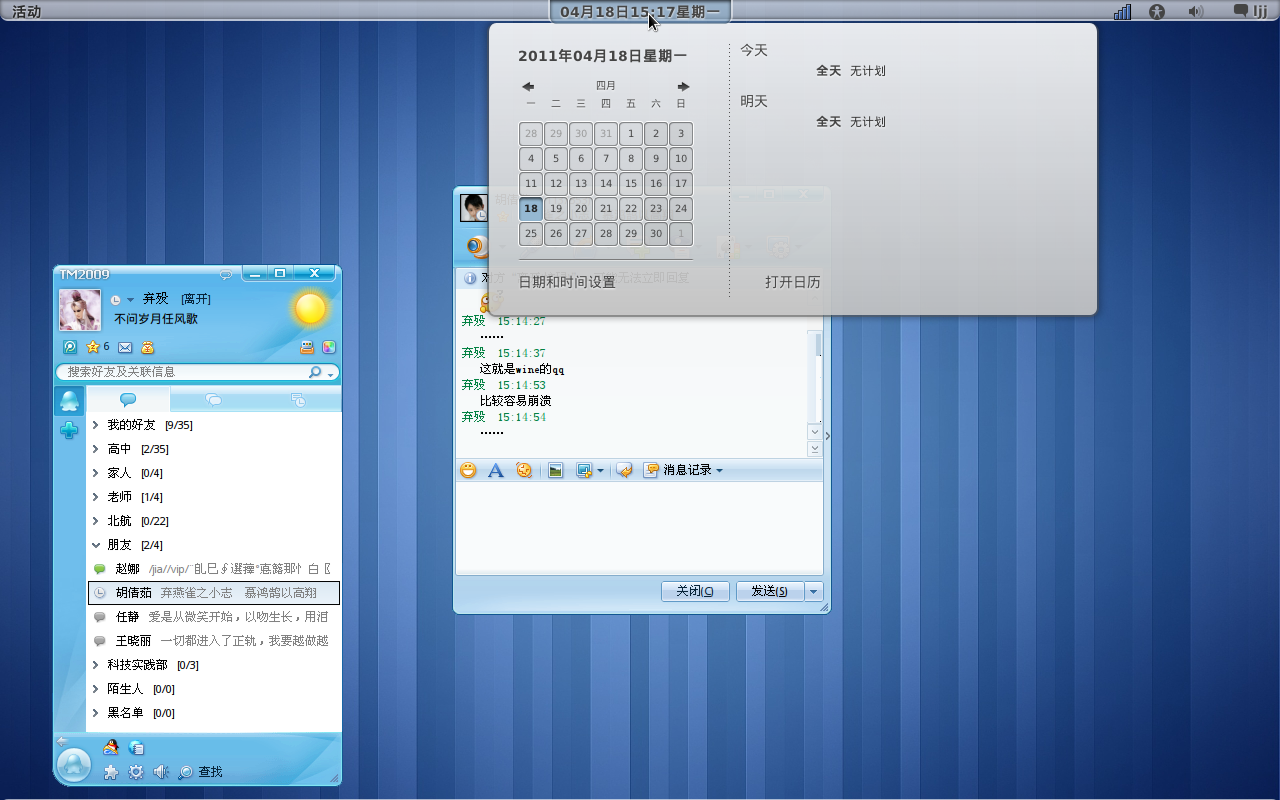Open the font letter A formatting tool

[495, 470]
